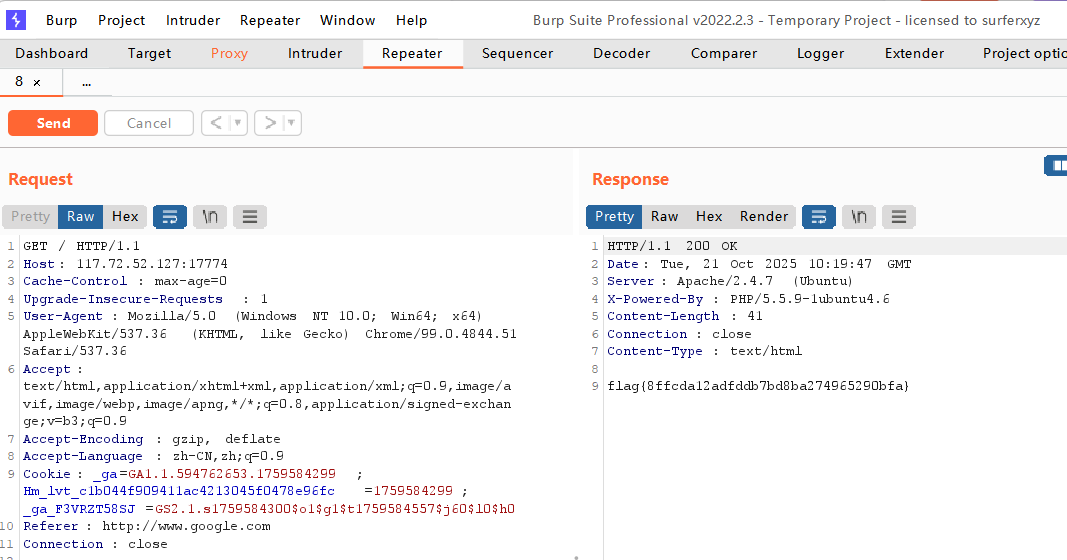This screenshot has height=560, width=1067.
Task: Toggle word wrap icon in Response panel
Action: pos(819,216)
